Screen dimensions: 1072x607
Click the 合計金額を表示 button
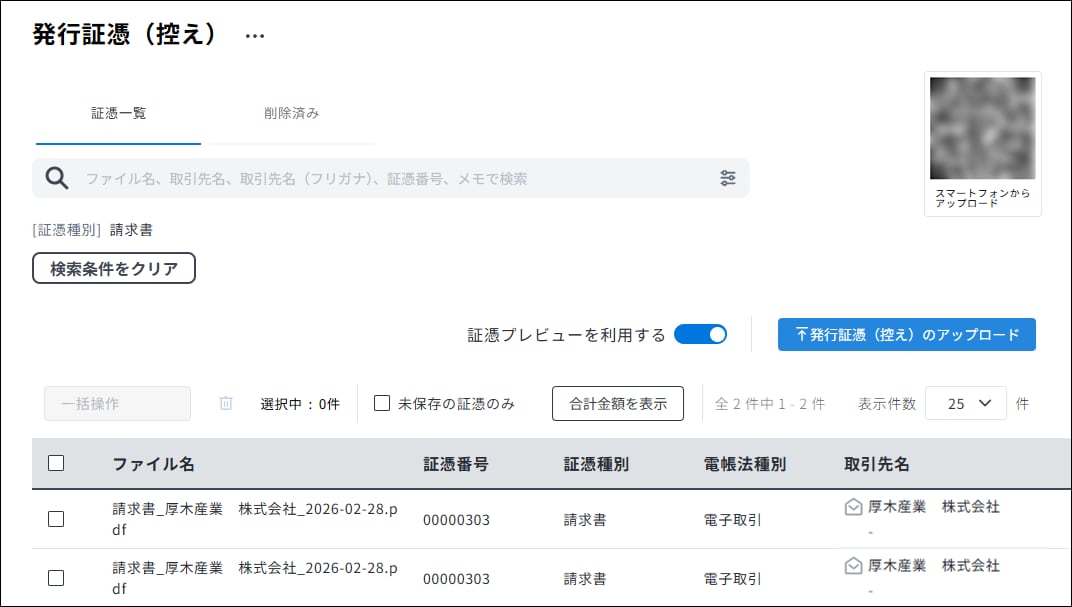pos(618,403)
